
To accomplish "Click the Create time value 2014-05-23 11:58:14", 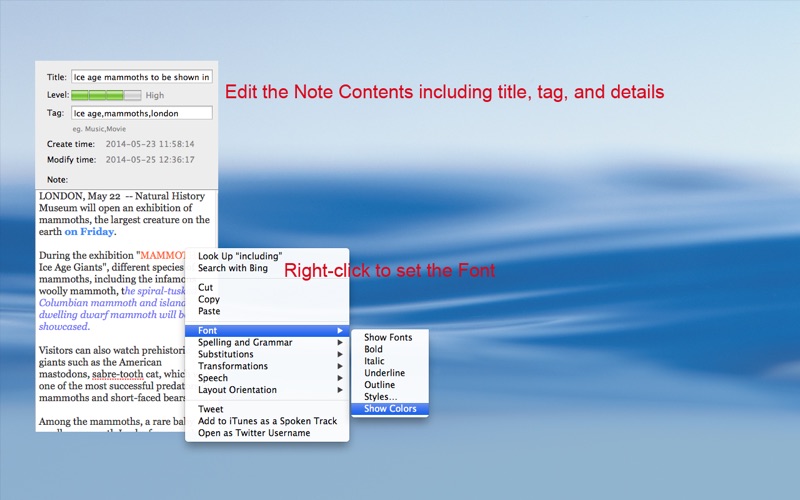I will coord(150,144).
